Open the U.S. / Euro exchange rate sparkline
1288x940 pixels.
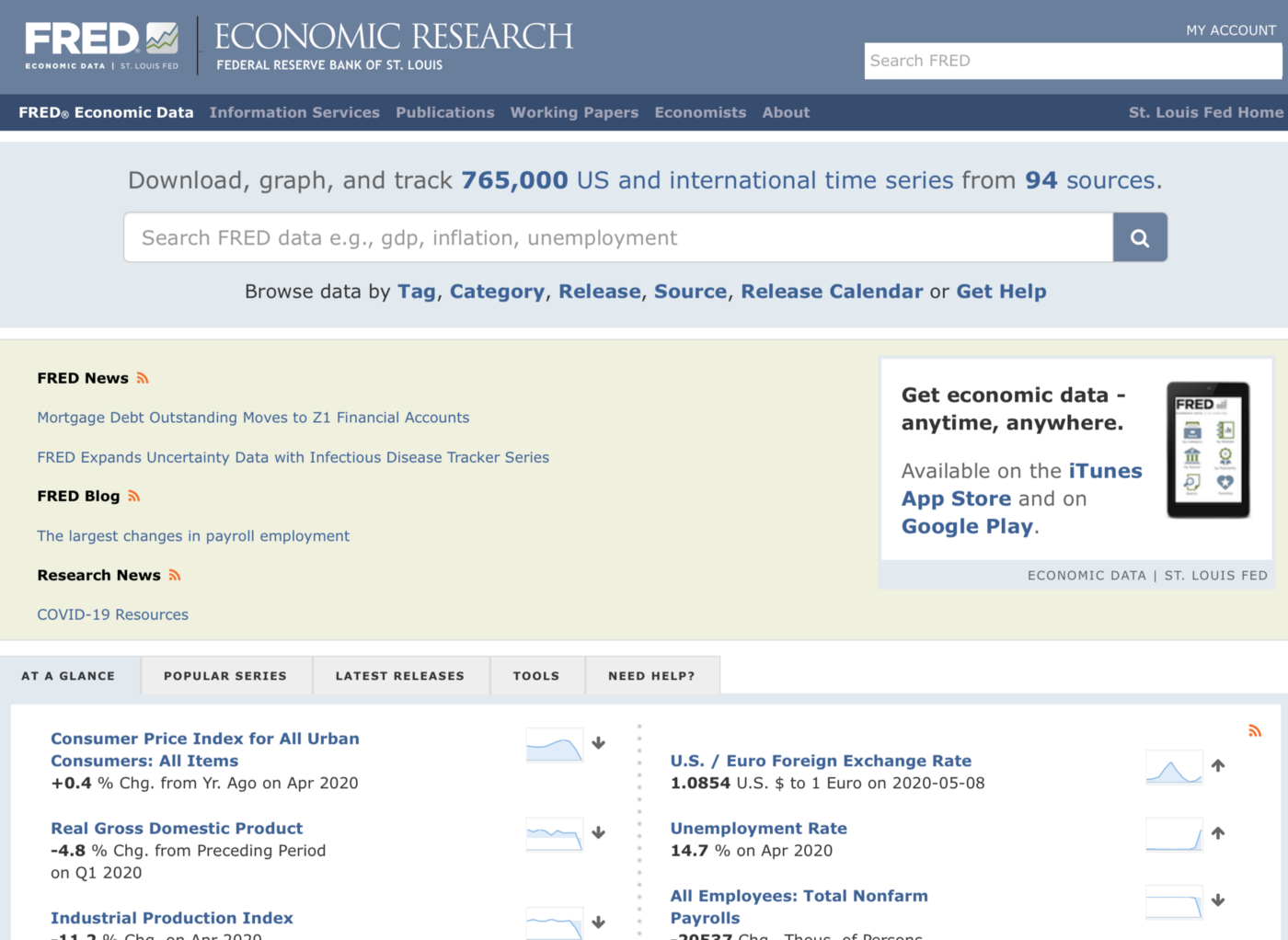click(1174, 767)
